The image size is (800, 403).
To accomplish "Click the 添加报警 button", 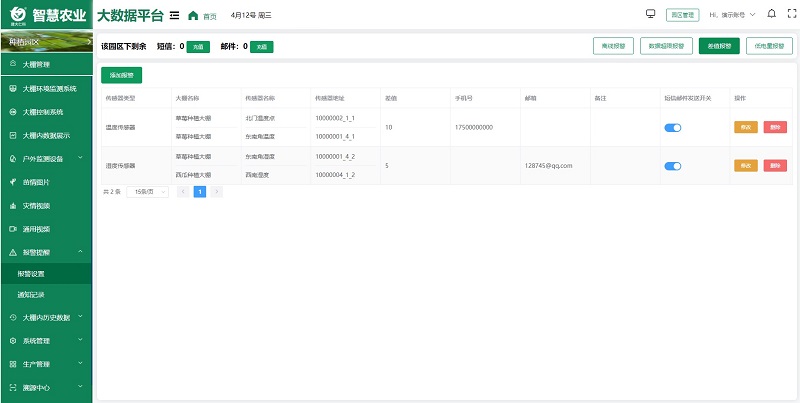I will coord(121,75).
